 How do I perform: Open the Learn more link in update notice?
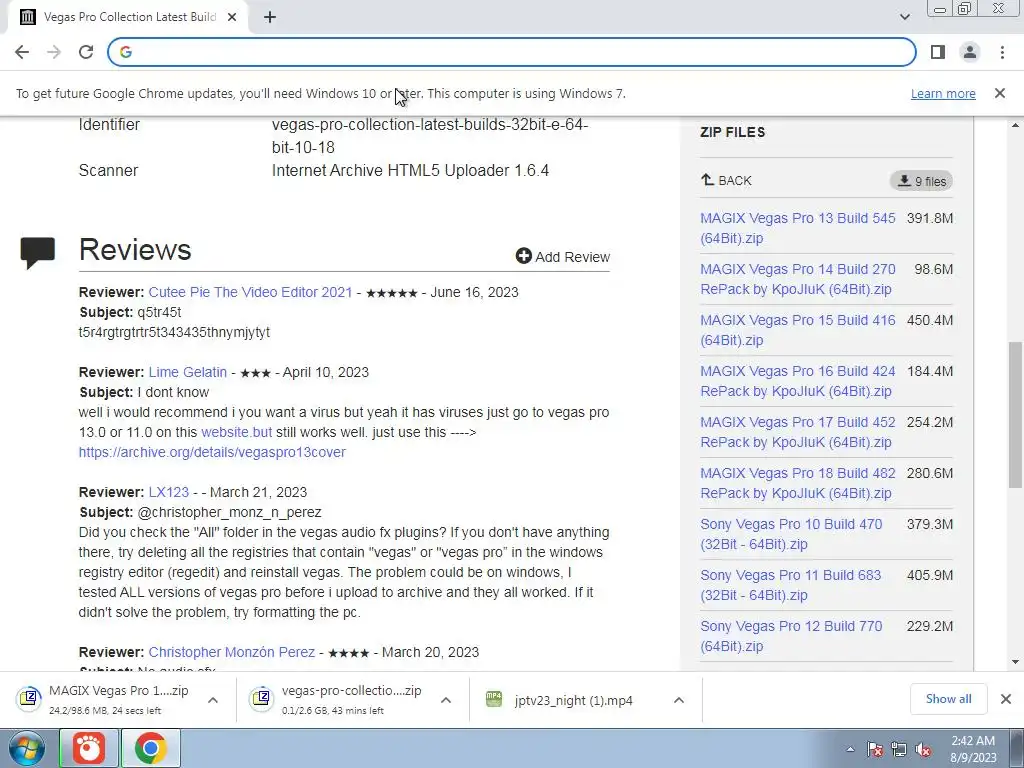(943, 93)
